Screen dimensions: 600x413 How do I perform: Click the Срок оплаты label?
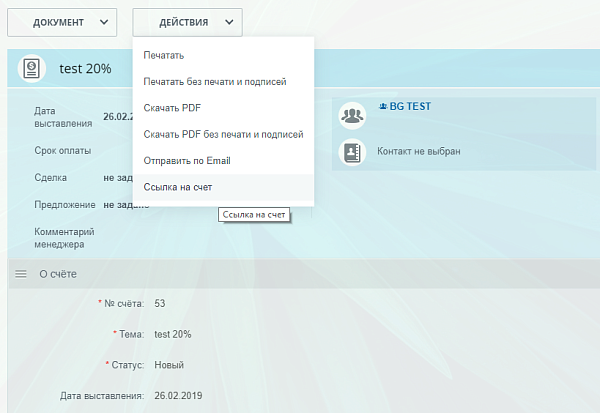coord(63,150)
